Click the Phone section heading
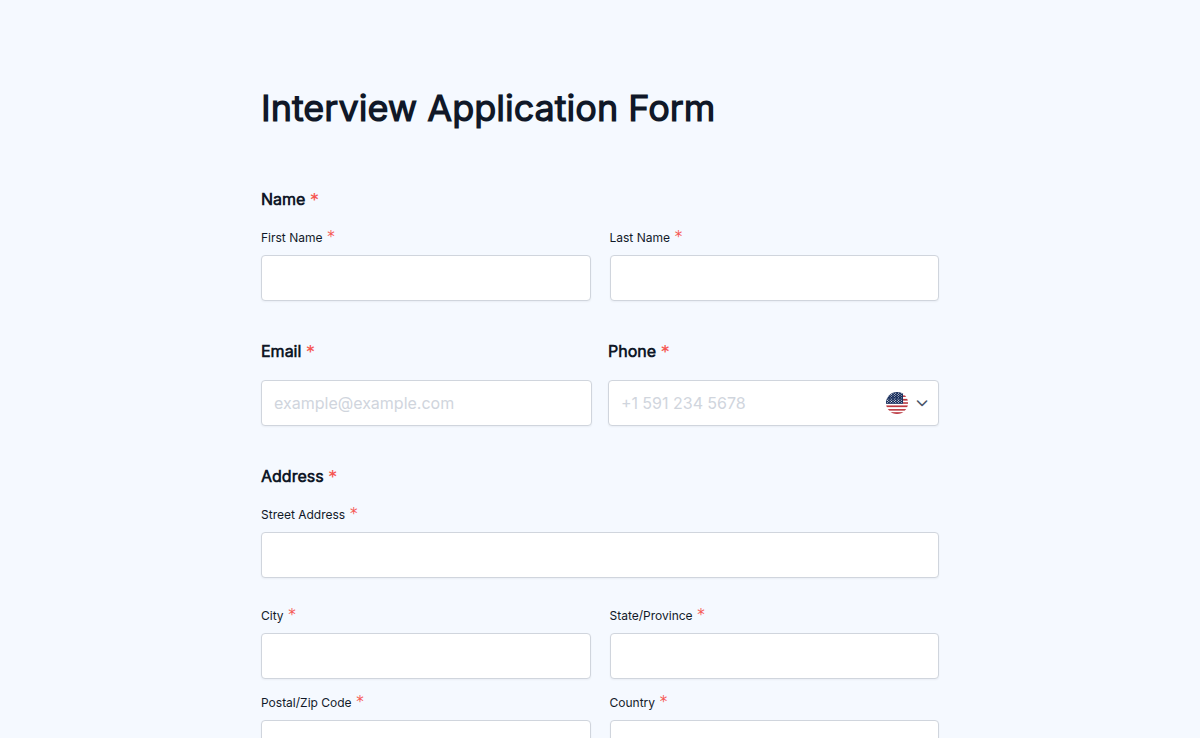Image resolution: width=1200 pixels, height=738 pixels. (x=632, y=351)
